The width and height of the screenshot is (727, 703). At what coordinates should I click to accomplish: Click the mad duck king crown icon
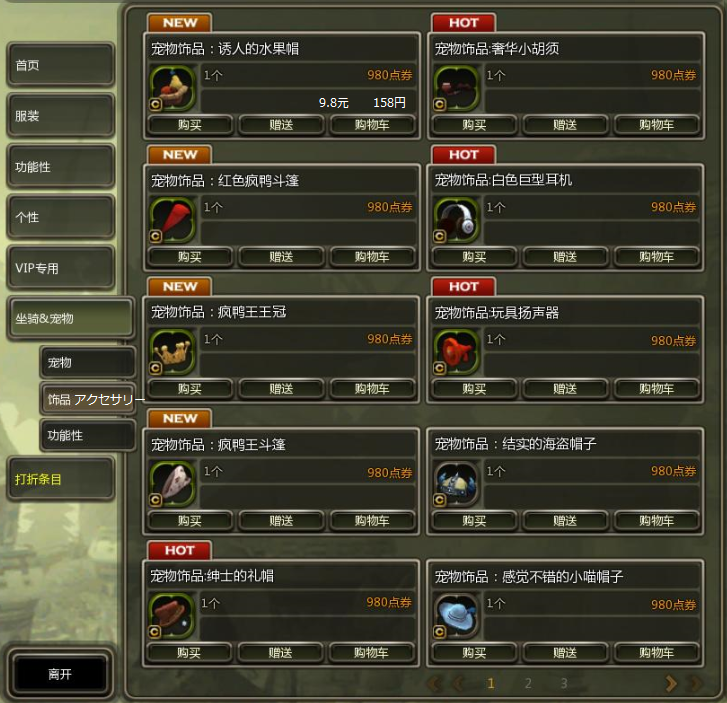click(x=172, y=352)
